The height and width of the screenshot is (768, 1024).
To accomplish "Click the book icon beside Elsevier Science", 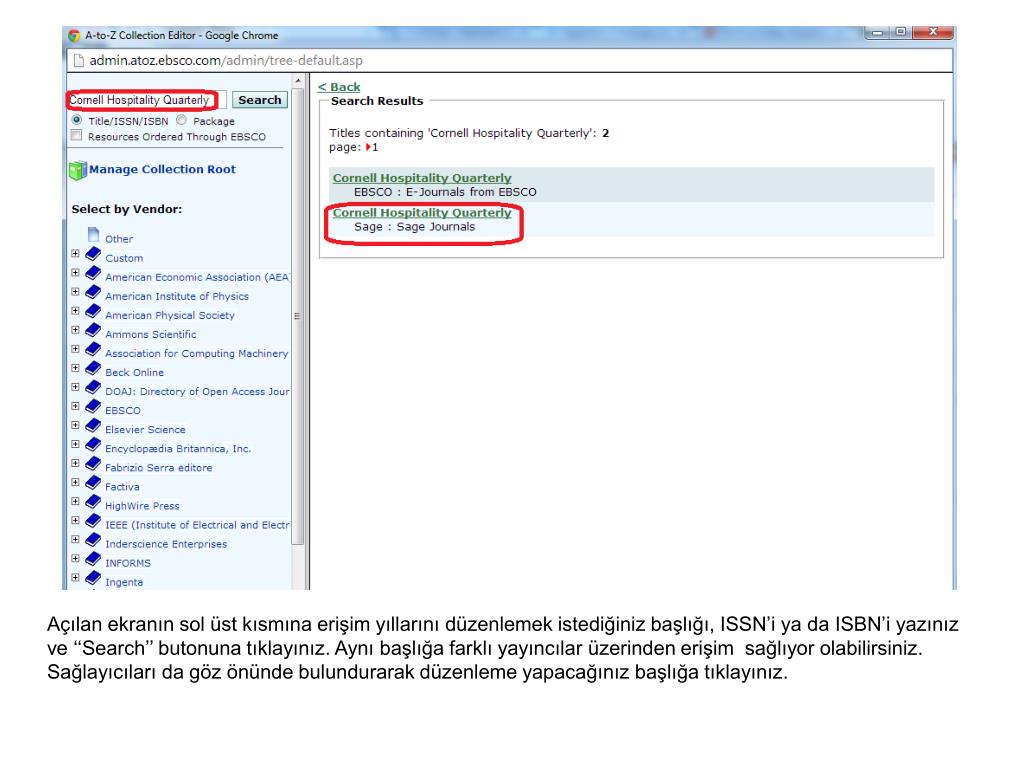I will [x=93, y=425].
